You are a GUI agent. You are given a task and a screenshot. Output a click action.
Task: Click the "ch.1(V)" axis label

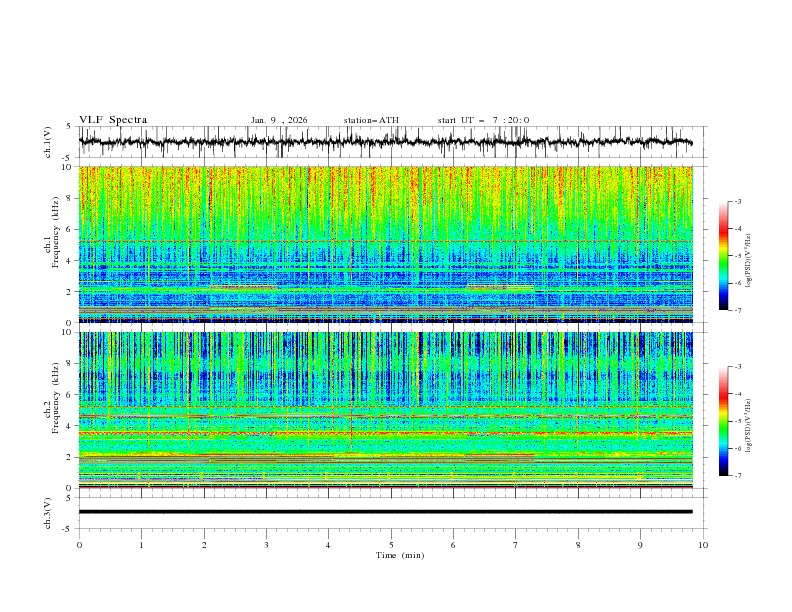47,142
